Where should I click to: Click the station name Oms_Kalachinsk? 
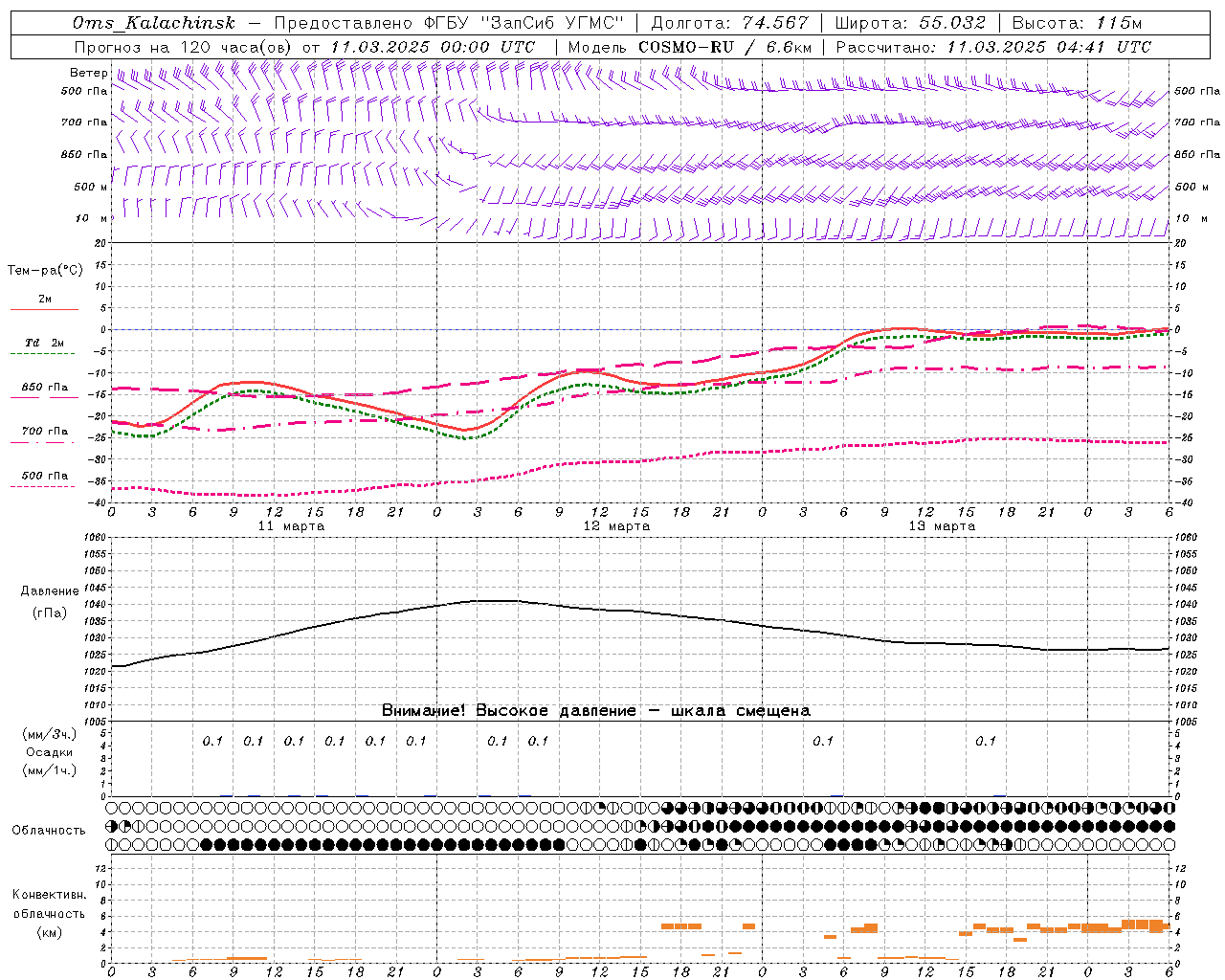(x=154, y=23)
